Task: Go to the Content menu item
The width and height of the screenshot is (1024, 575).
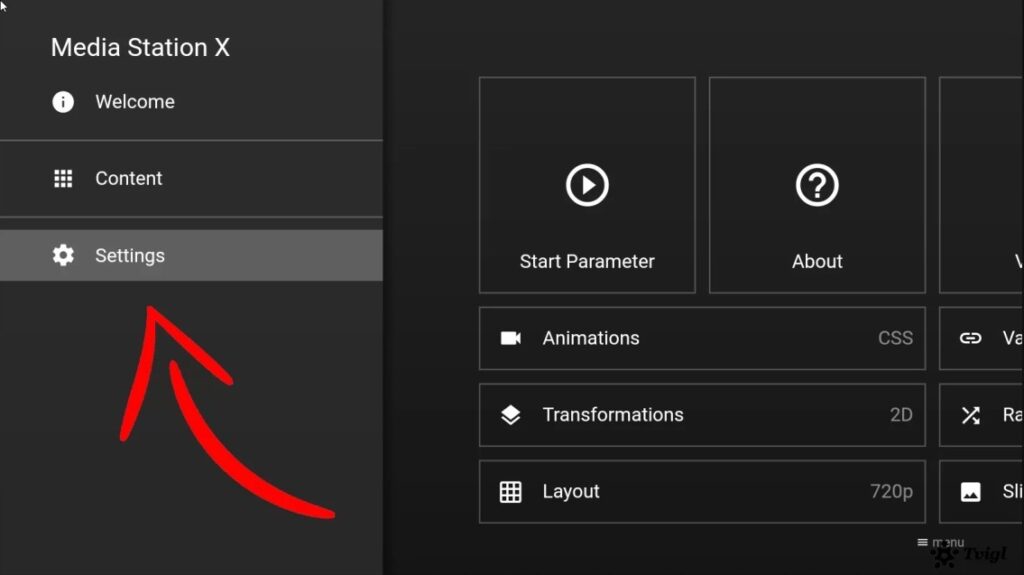Action: point(129,179)
